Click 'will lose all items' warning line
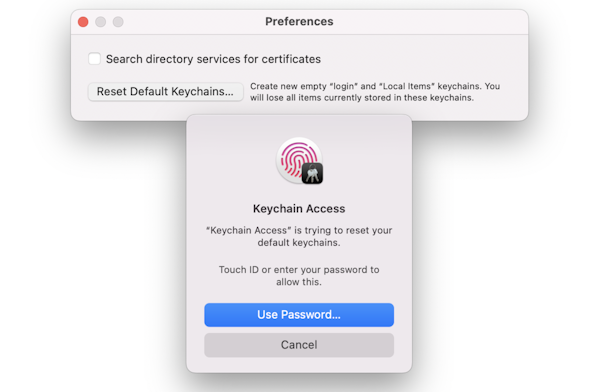Viewport: 608px width, 392px height. click(362, 98)
